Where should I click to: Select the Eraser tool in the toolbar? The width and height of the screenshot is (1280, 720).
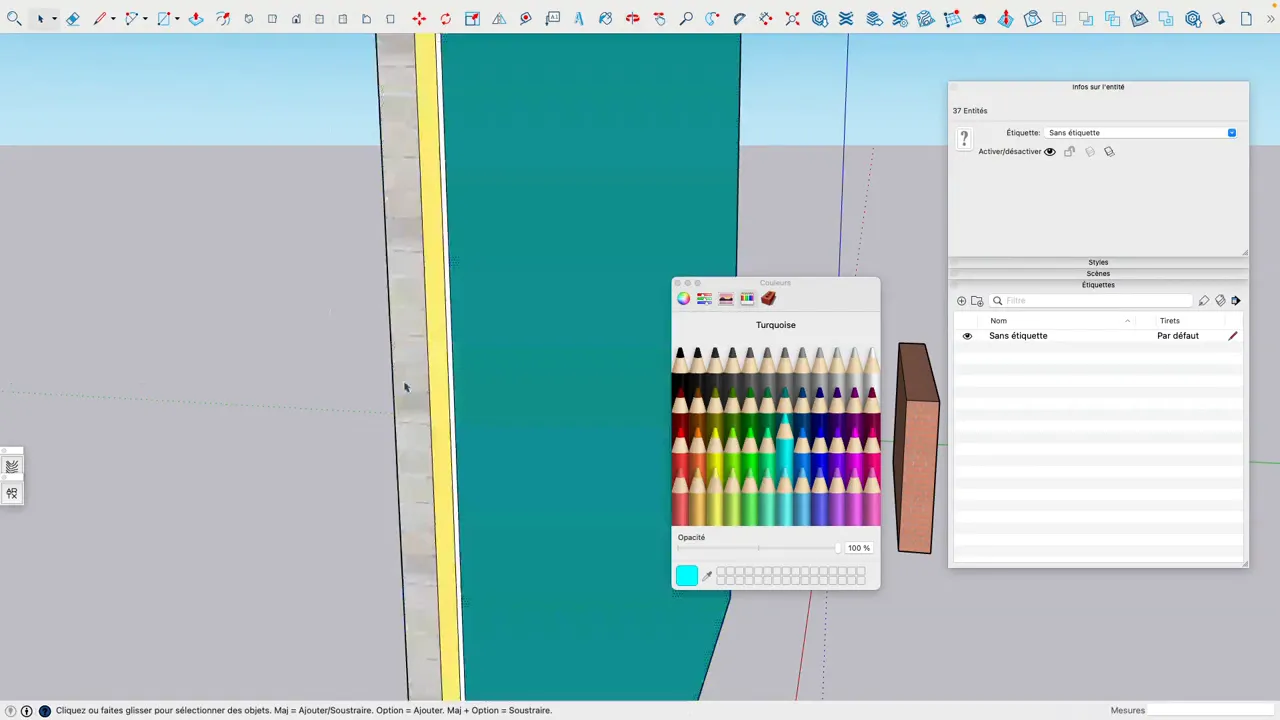[72, 18]
